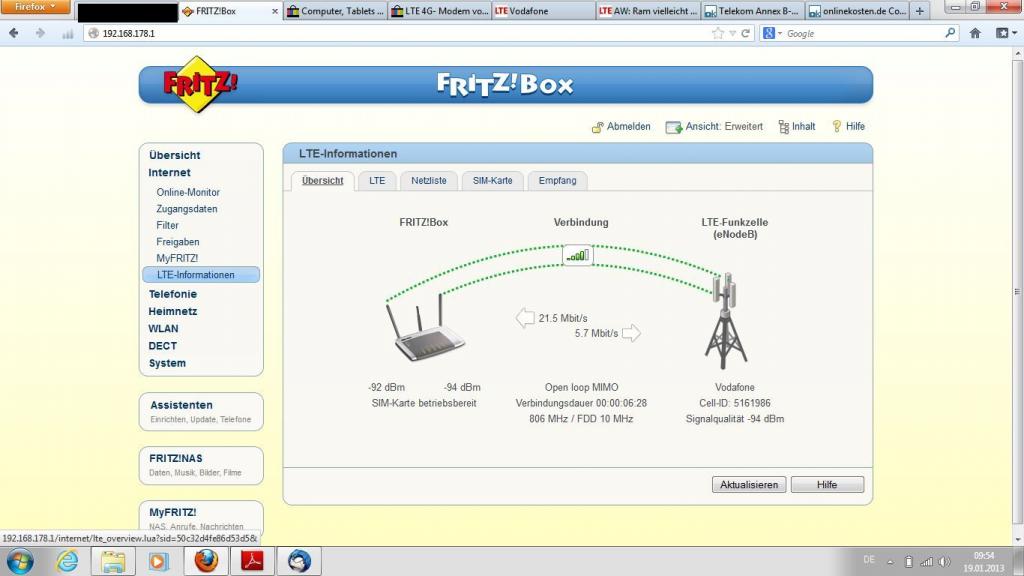Viewport: 1024px width, 576px height.
Task: Open the MyFRITZ! link under Internet
Action: 177,259
